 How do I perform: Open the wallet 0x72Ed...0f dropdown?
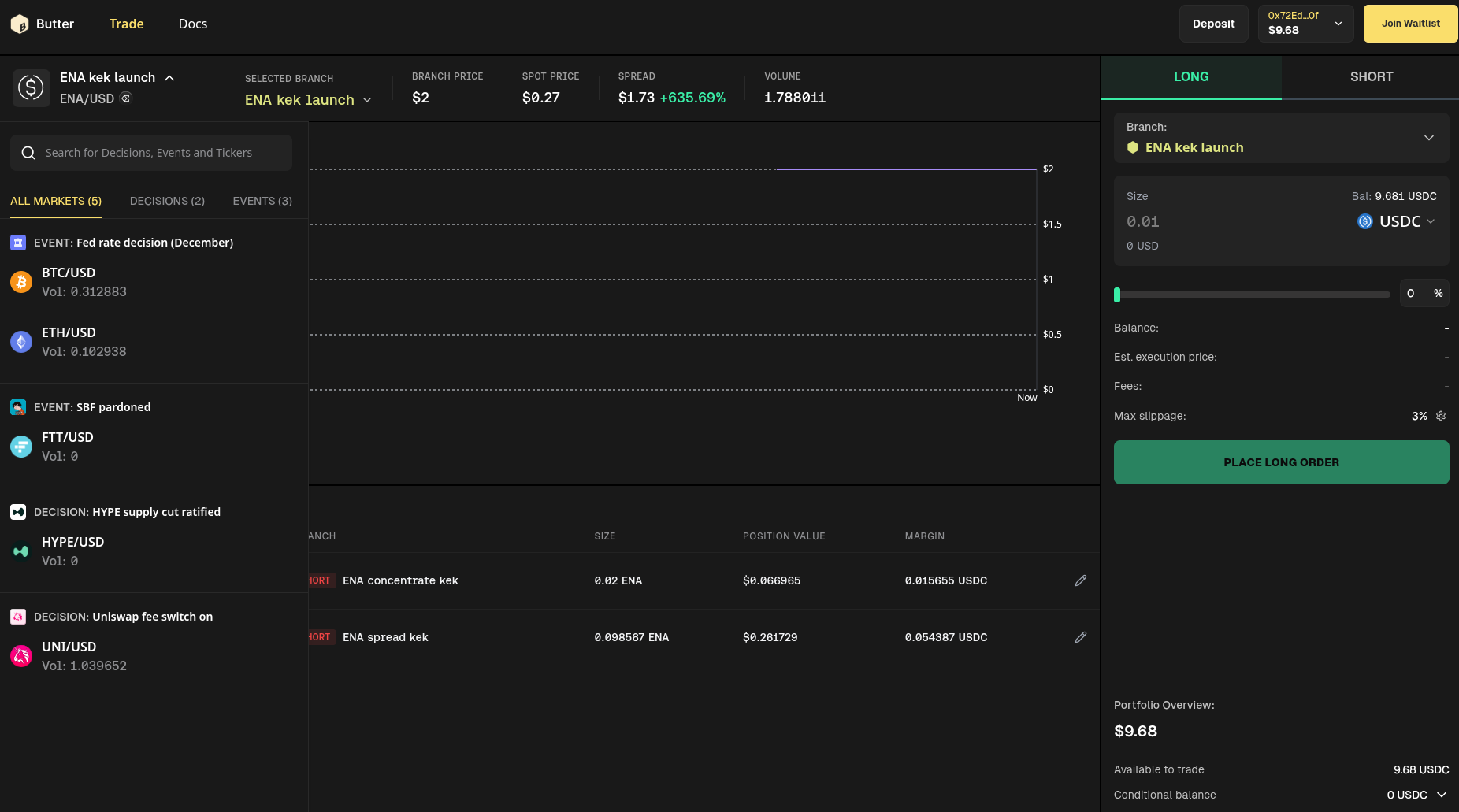pyautogui.click(x=1305, y=24)
